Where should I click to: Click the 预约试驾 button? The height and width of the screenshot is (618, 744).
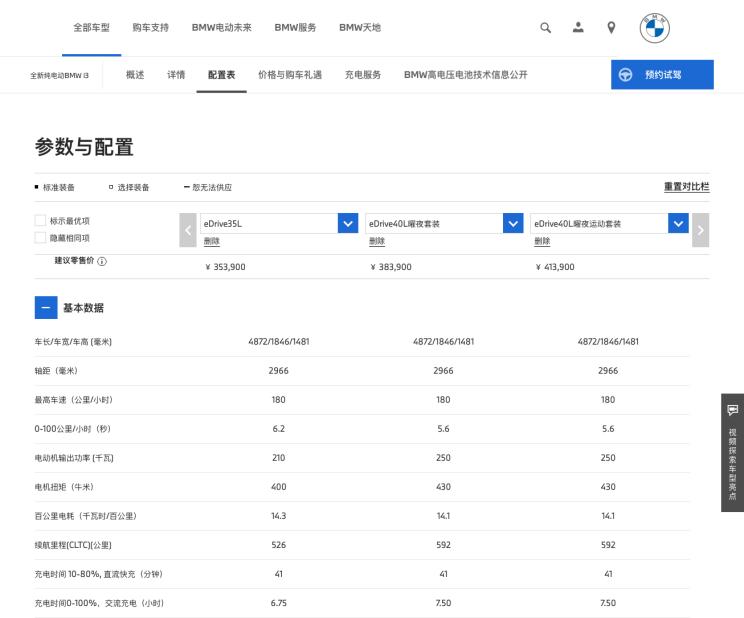[x=662, y=75]
